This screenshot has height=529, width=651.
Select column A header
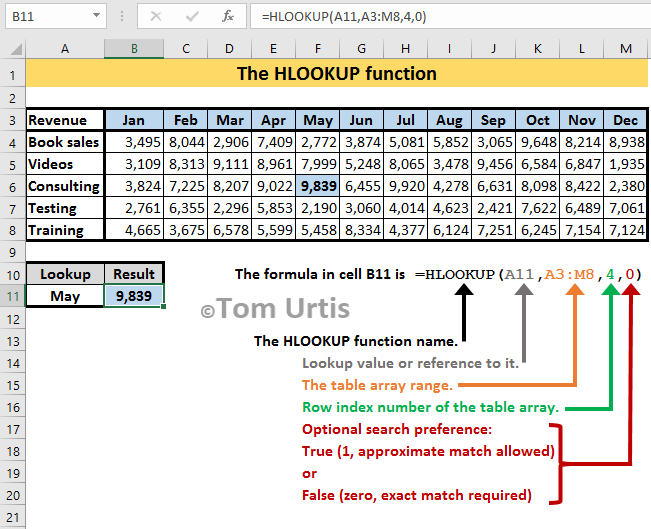[x=65, y=49]
